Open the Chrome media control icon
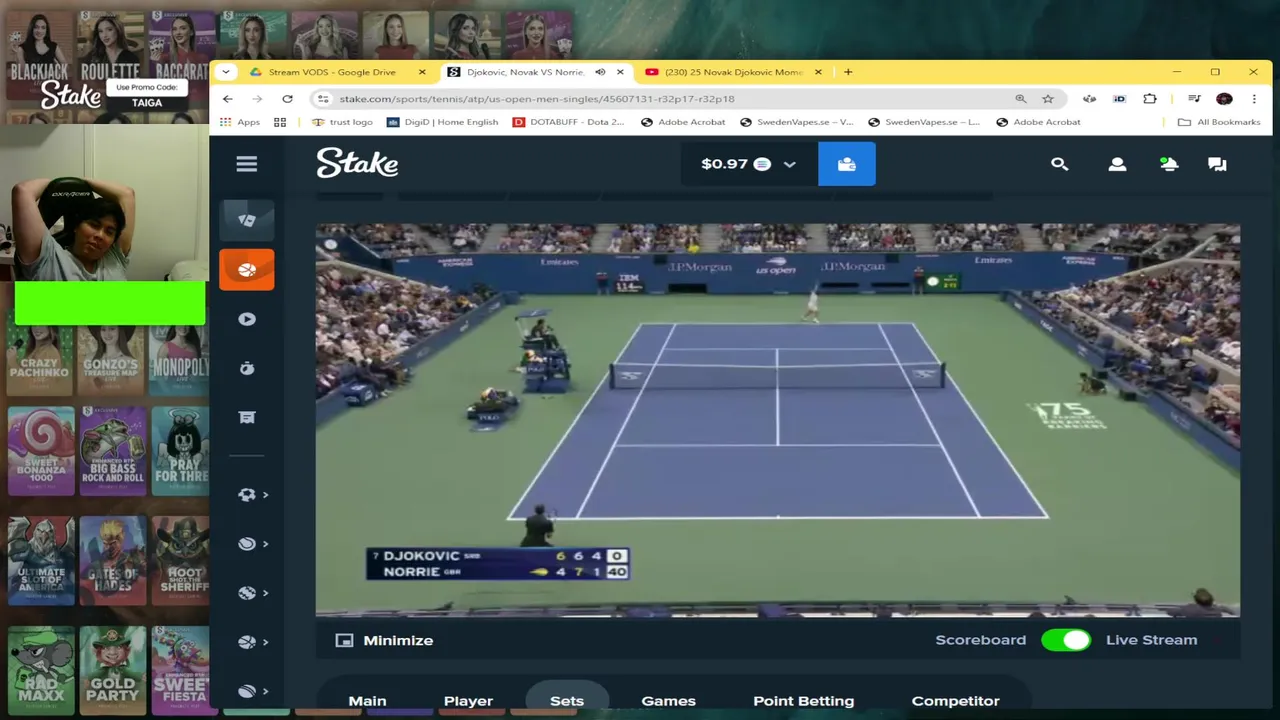This screenshot has width=1280, height=720. tap(1194, 99)
